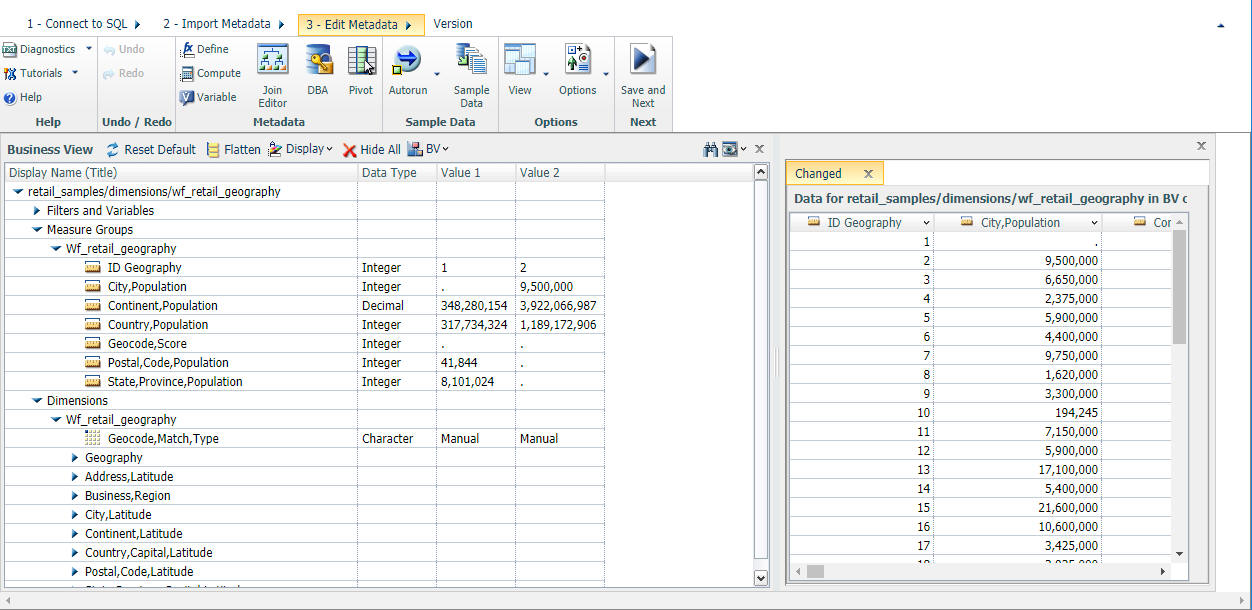This screenshot has width=1252, height=610.
Task: Select the ID Geography measure row
Action: click(x=304, y=268)
